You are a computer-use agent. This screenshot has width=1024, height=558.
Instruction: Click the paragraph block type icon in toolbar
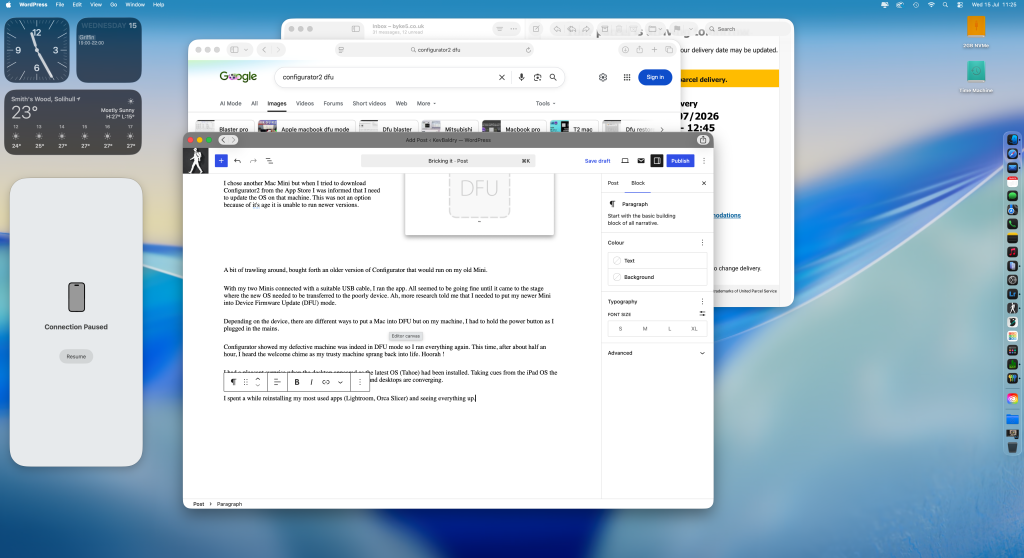pos(233,382)
